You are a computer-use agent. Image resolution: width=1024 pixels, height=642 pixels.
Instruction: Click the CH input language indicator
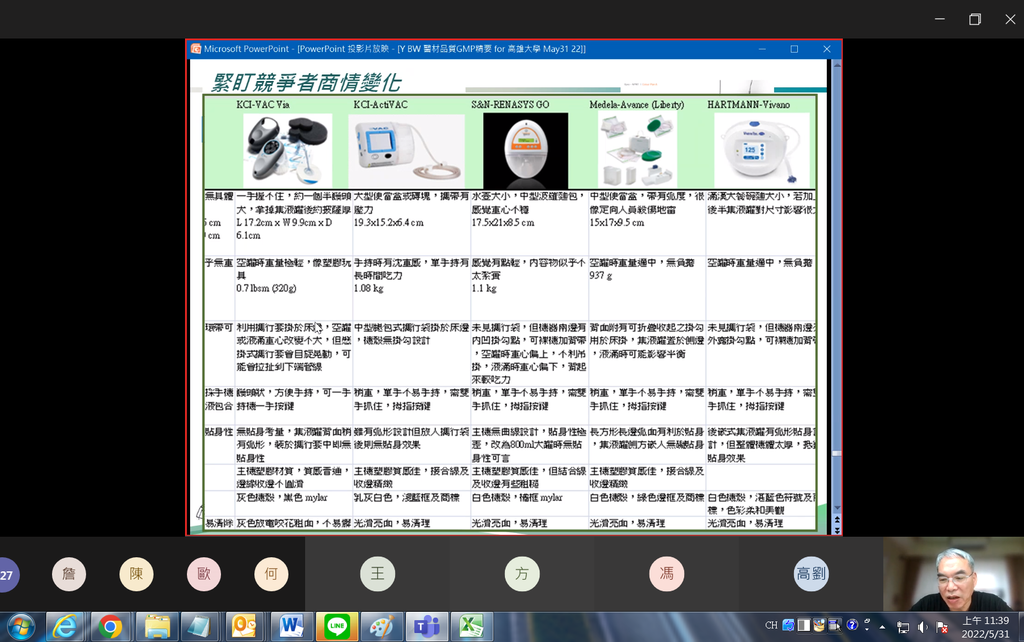tap(771, 626)
